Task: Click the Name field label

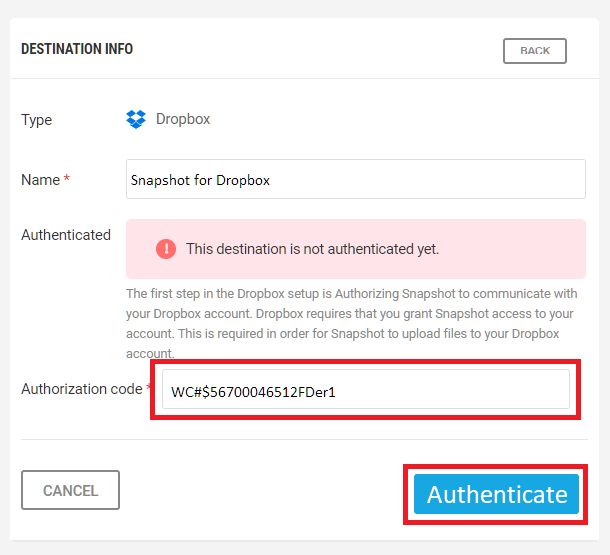Action: [x=40, y=180]
